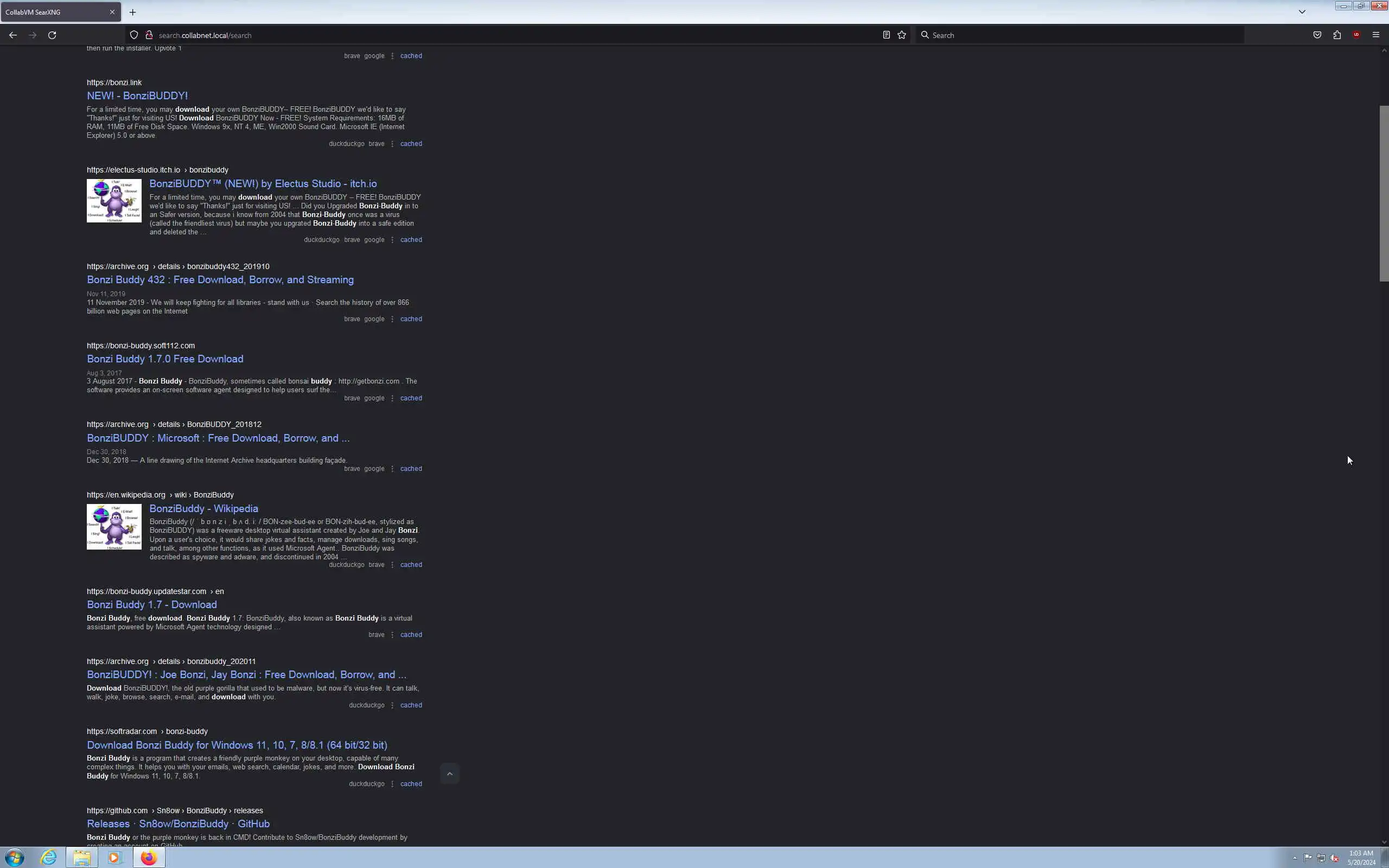Toggle Reader View icon in address bar
This screenshot has height=868, width=1389.
pyautogui.click(x=886, y=35)
